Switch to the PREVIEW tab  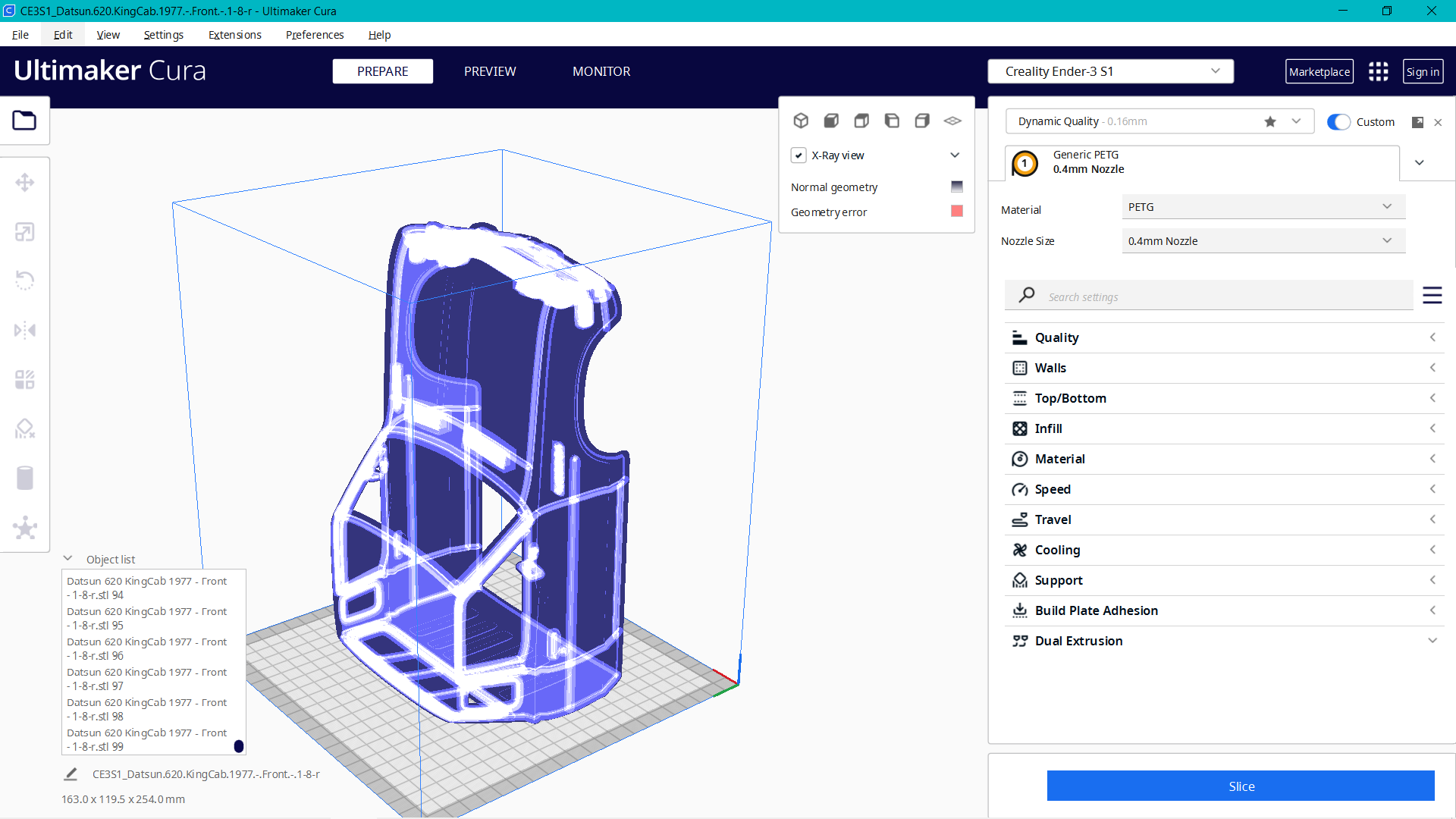pos(489,71)
